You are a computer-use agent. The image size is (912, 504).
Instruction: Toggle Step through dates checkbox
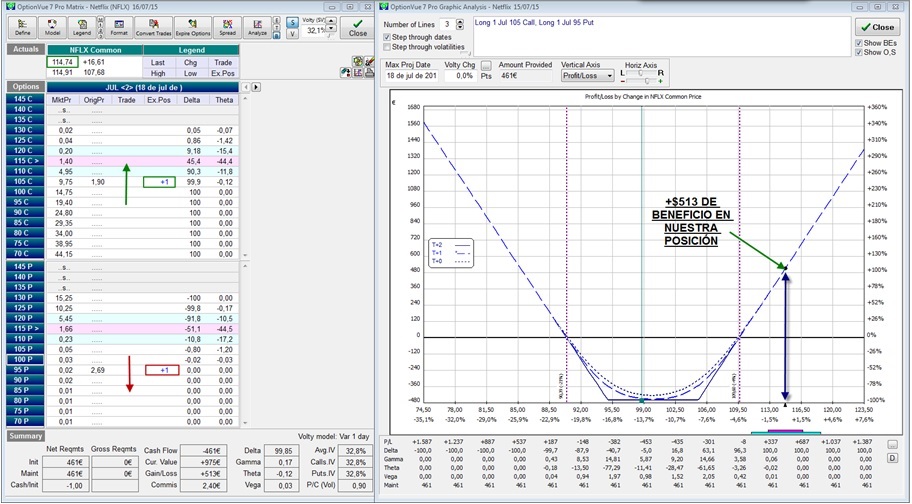pos(388,37)
